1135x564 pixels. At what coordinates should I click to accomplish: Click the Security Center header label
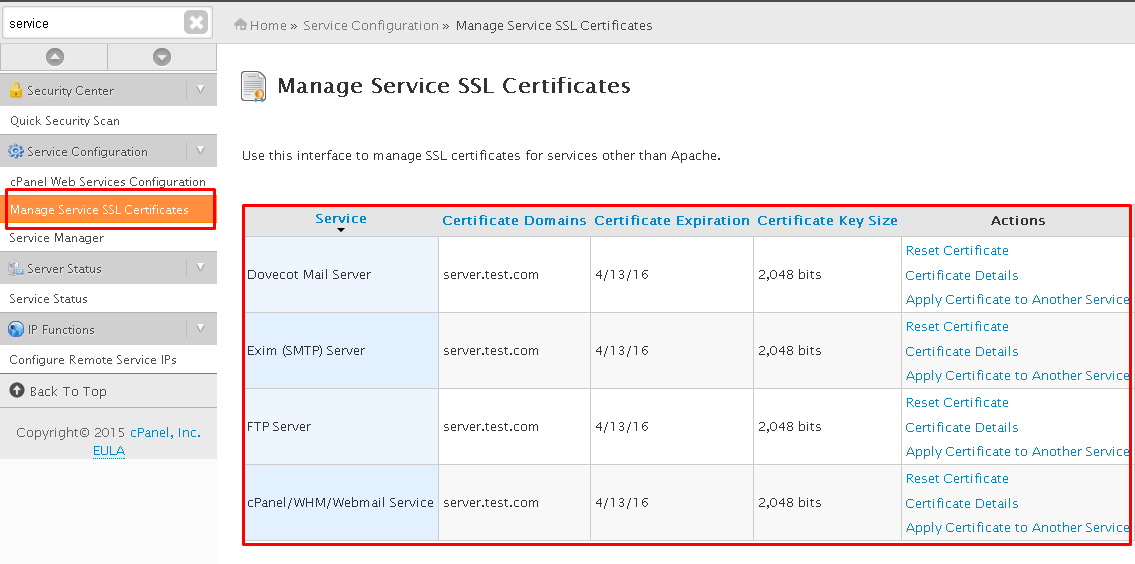[x=70, y=91]
